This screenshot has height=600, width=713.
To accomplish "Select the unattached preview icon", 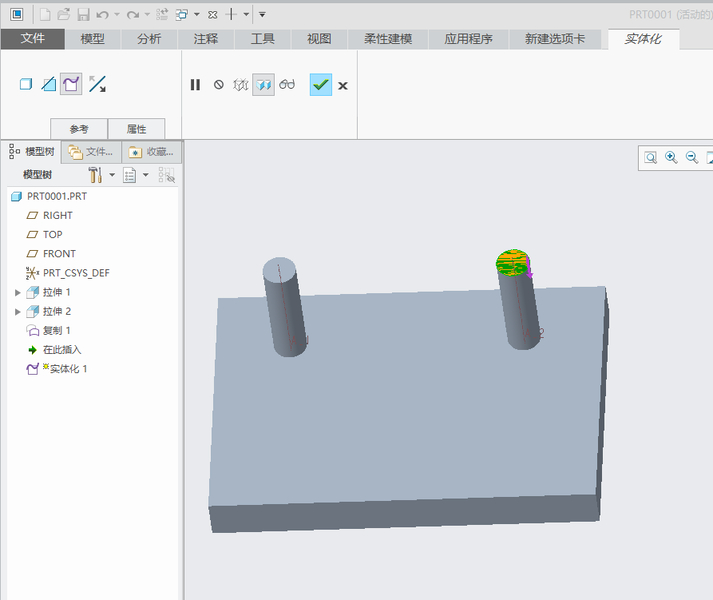I will pos(241,85).
